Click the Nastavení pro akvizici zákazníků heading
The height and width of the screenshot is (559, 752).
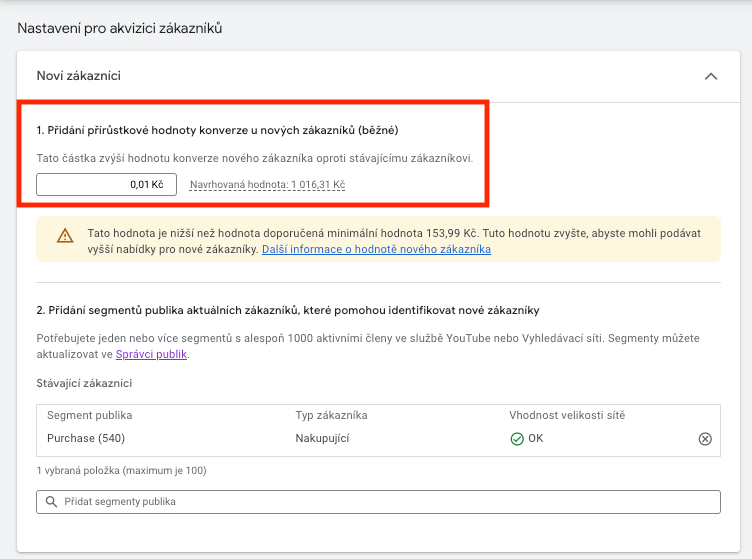[119, 28]
